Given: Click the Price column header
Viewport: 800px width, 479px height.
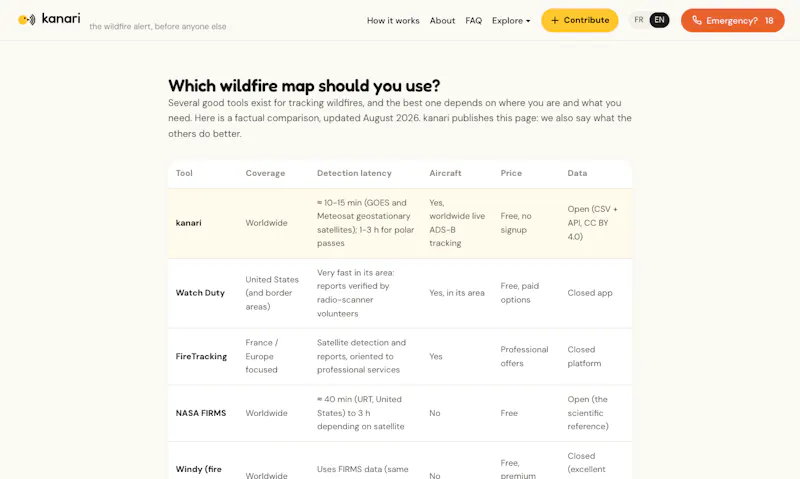Looking at the screenshot, I should 511,173.
